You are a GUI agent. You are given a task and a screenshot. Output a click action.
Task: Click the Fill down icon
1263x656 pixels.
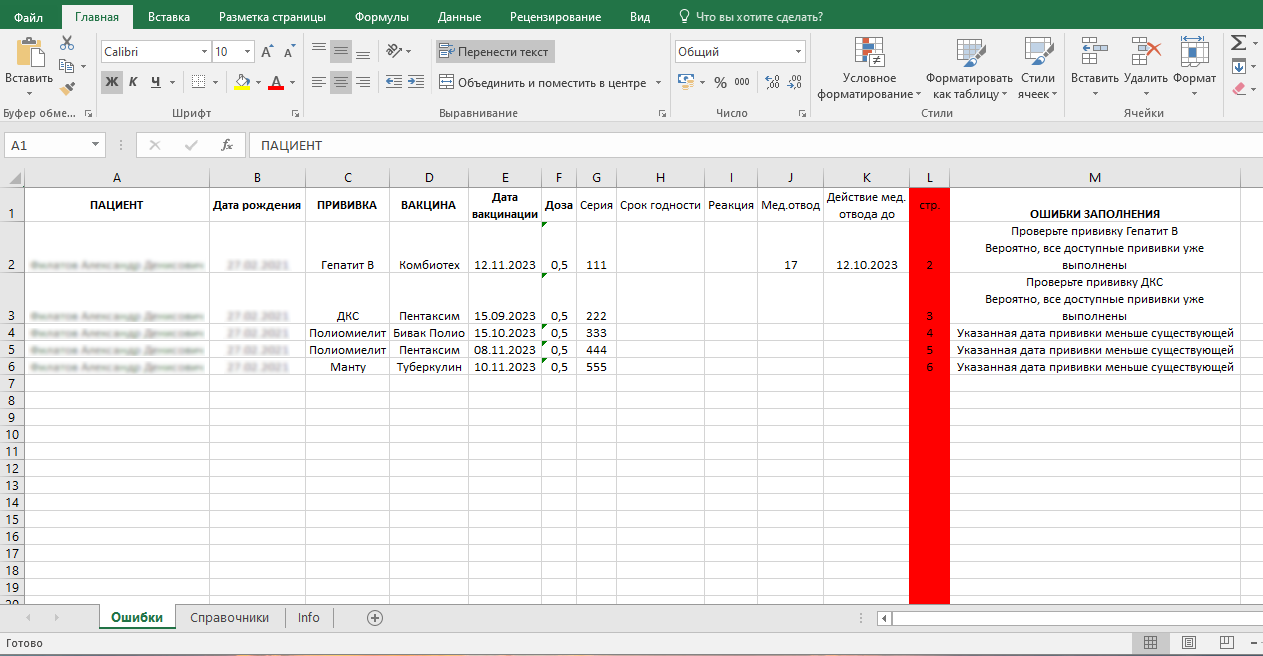click(1238, 66)
